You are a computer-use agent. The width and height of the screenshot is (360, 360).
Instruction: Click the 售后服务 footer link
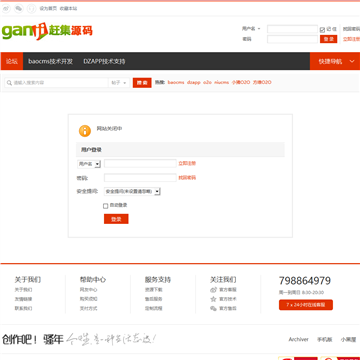coord(154,299)
